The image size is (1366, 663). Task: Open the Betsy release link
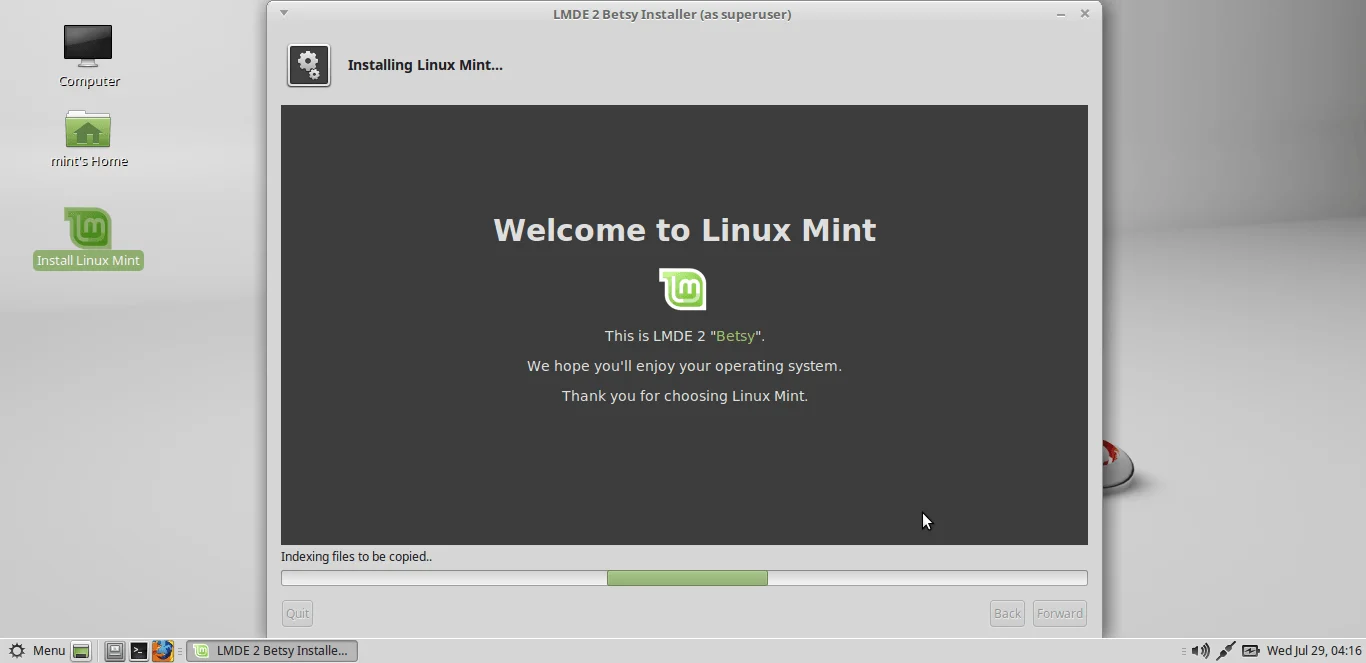(736, 336)
